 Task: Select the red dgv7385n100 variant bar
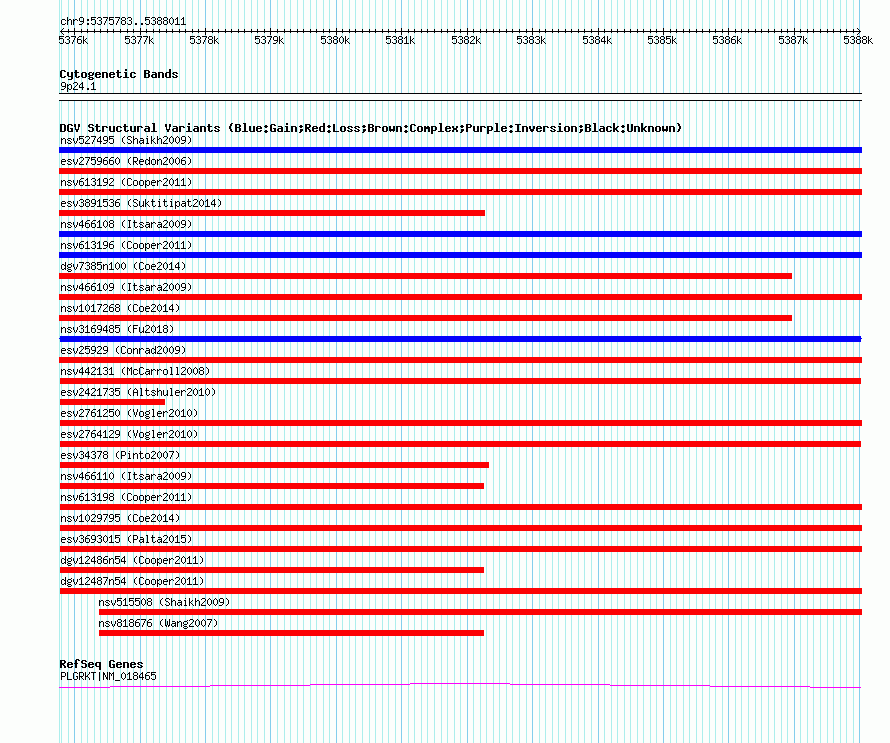pyautogui.click(x=426, y=276)
